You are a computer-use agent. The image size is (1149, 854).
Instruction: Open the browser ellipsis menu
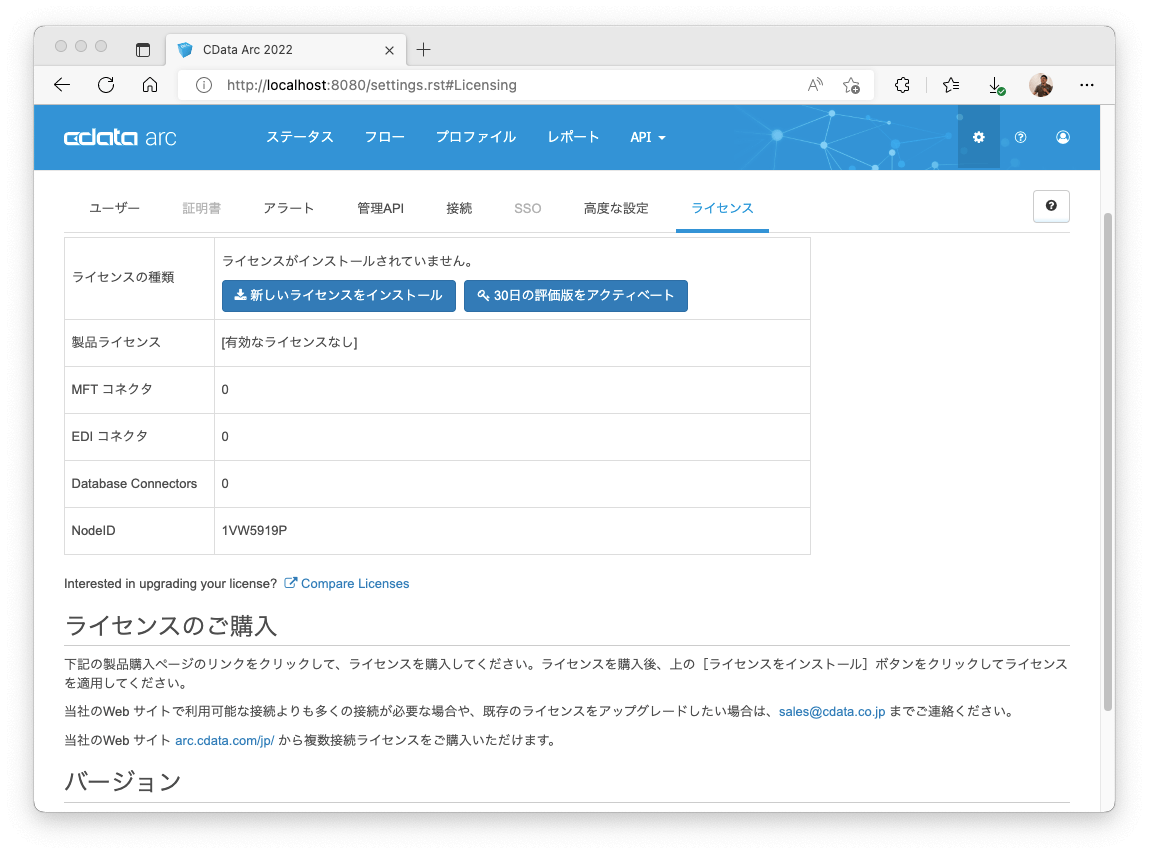click(1087, 85)
